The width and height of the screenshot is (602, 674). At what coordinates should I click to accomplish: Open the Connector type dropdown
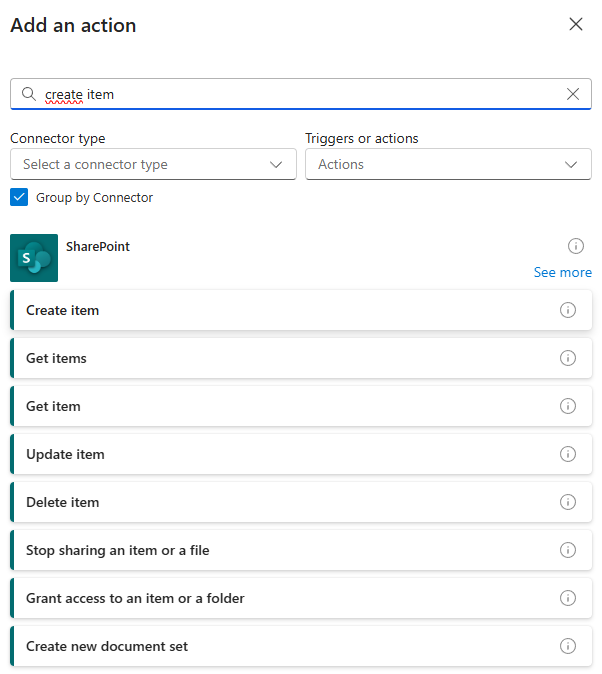point(153,164)
